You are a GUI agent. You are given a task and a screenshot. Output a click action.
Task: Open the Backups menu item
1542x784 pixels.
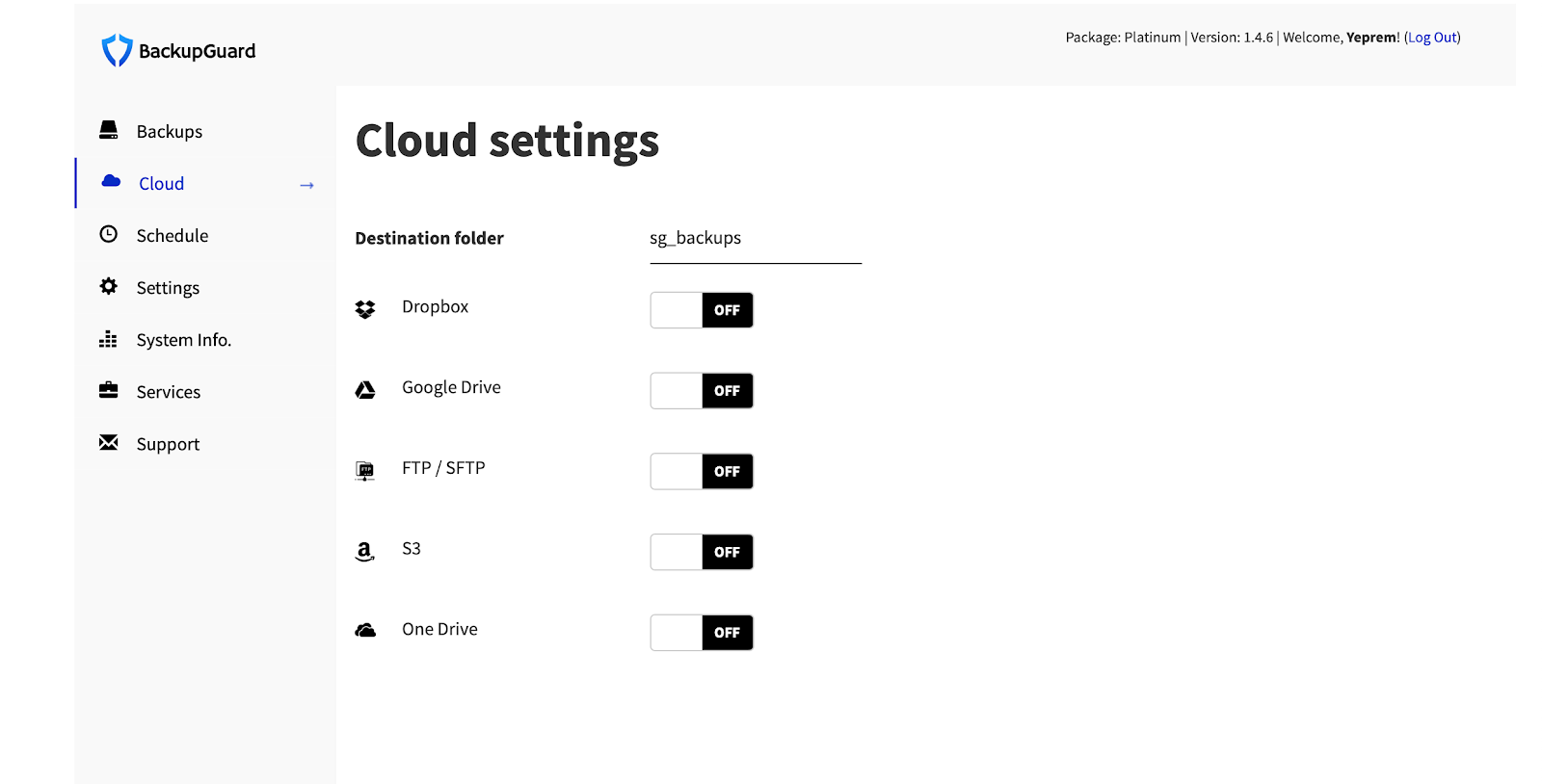tap(170, 132)
